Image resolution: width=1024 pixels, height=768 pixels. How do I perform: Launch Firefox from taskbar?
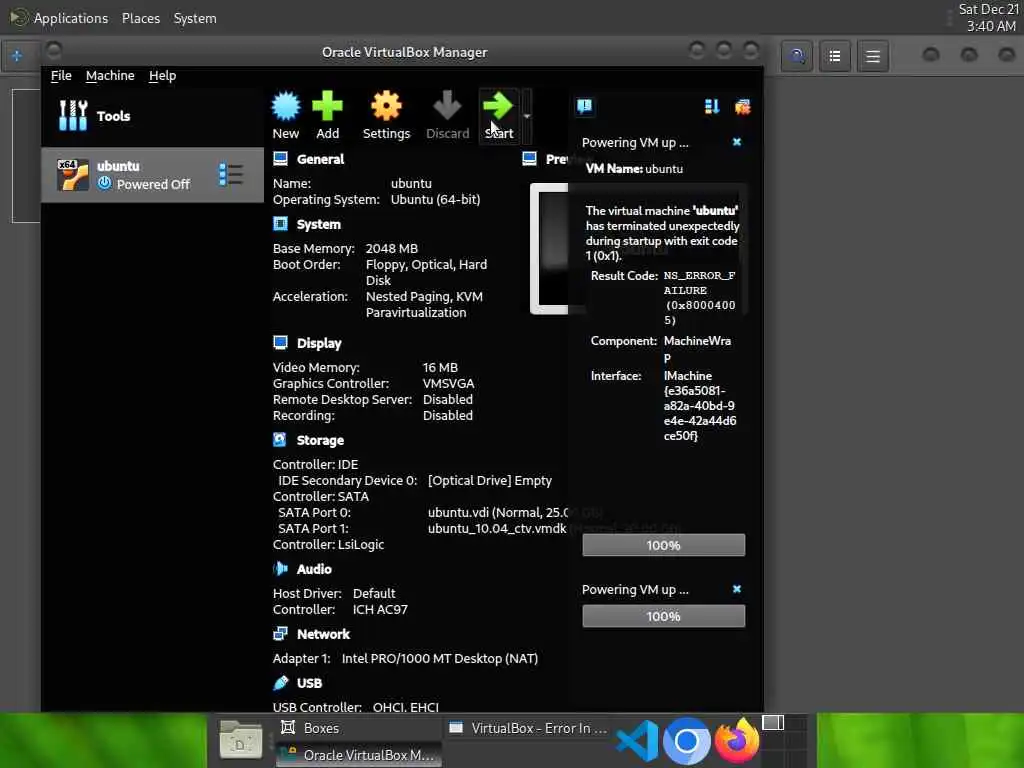click(737, 741)
